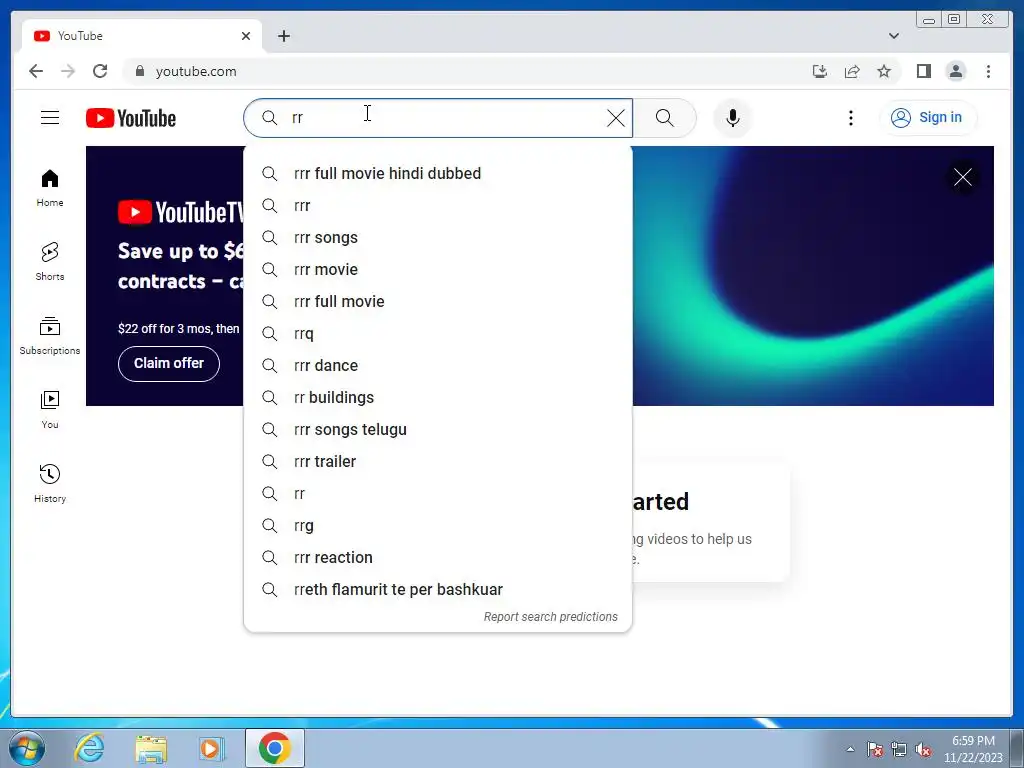Choose 'rreth flamurit te per bashkuar' suggestion
This screenshot has width=1024, height=768.
[438, 590]
